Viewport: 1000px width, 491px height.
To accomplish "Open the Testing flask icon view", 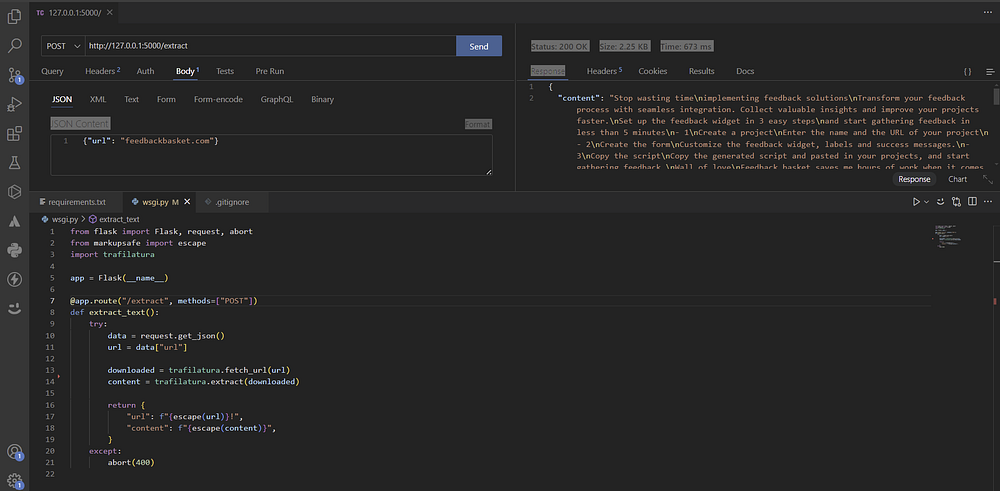I will 15,162.
